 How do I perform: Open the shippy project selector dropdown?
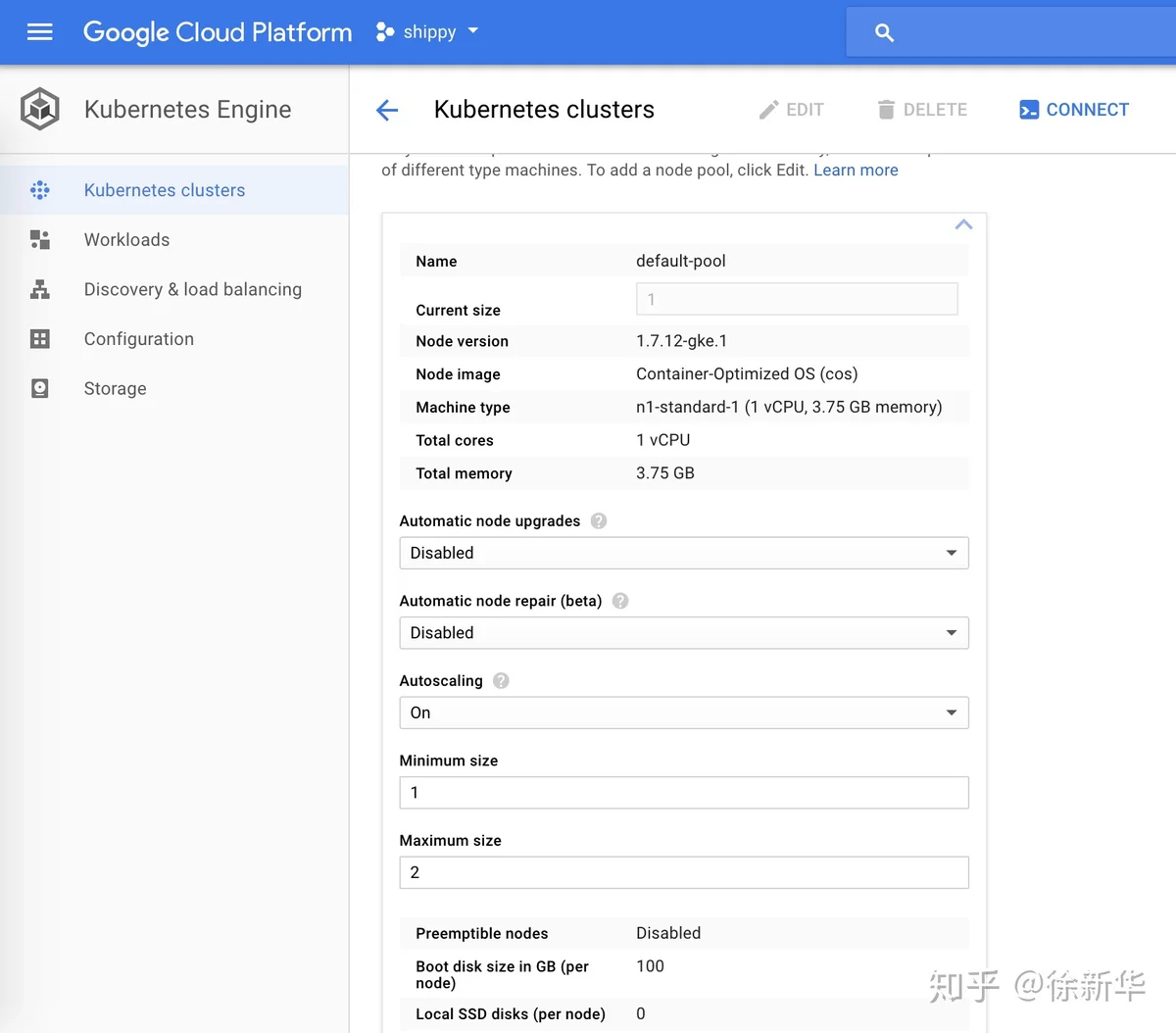click(428, 32)
